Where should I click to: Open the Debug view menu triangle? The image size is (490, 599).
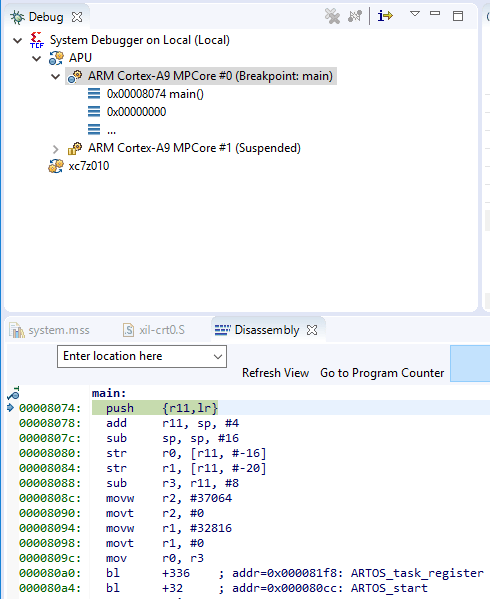tap(415, 14)
